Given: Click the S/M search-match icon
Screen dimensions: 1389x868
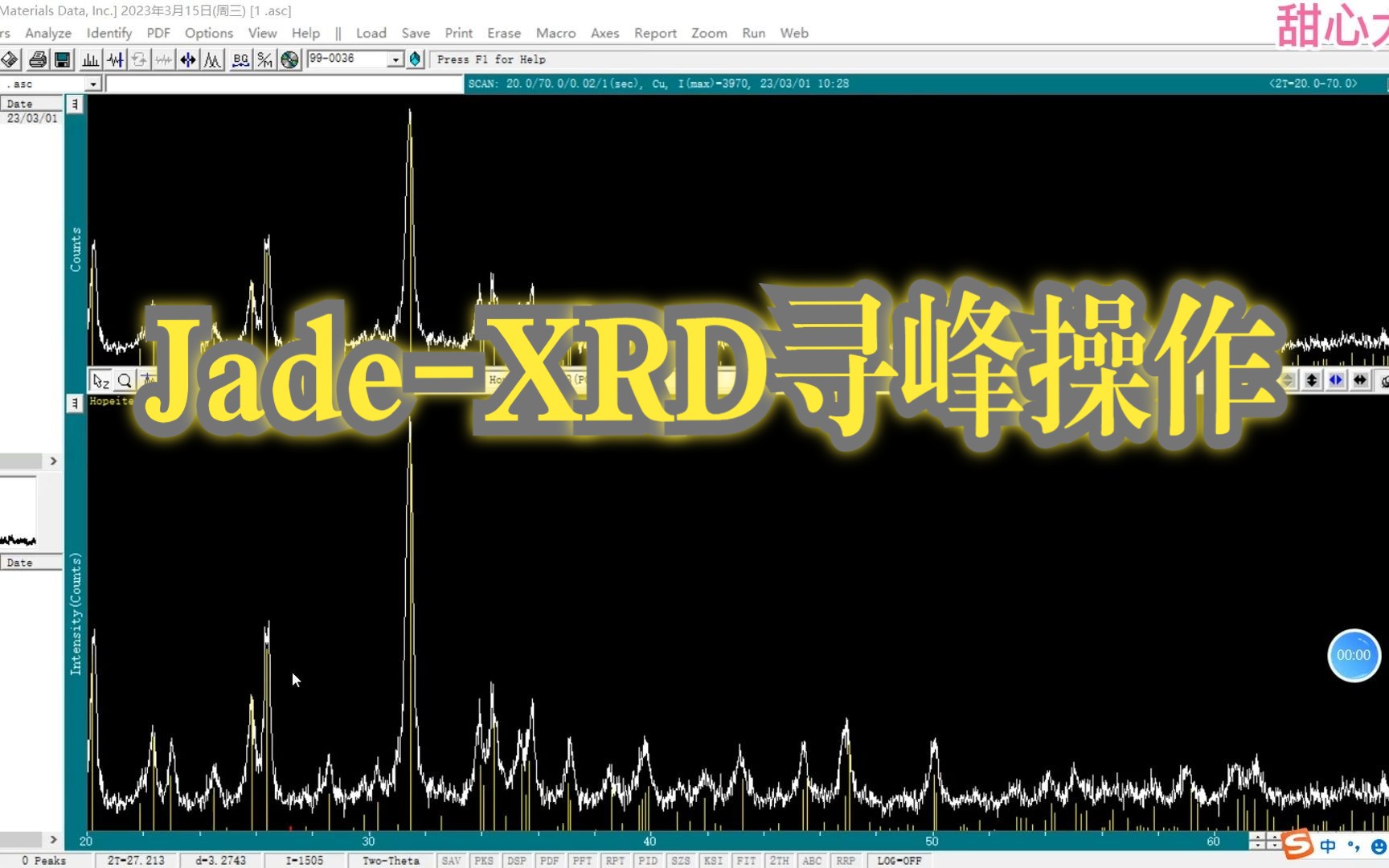Looking at the screenshot, I should point(264,59).
